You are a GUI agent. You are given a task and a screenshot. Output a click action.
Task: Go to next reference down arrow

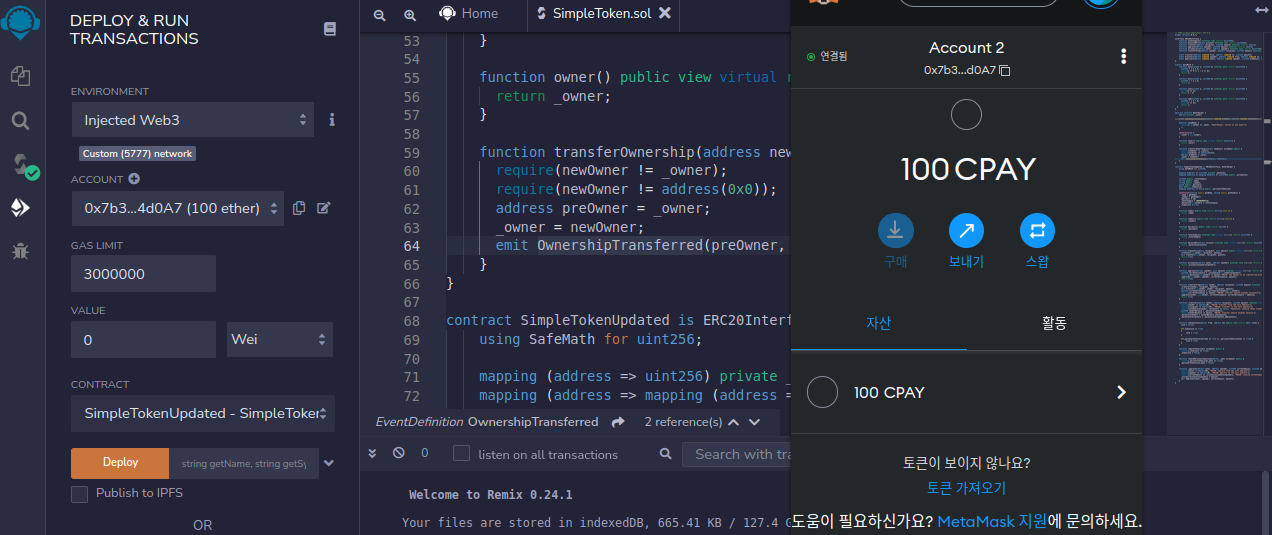(x=755, y=422)
